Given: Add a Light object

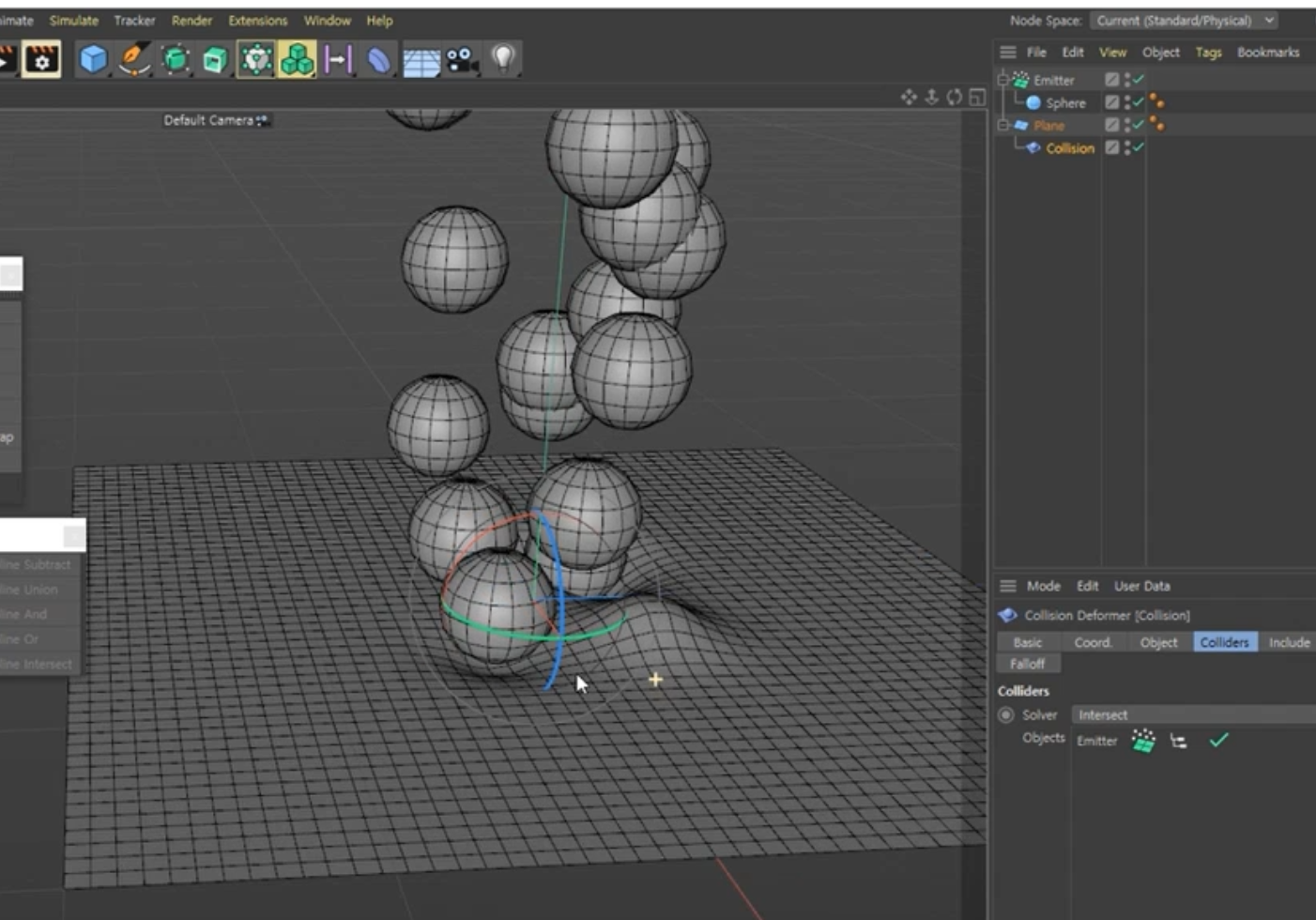Looking at the screenshot, I should point(504,59).
